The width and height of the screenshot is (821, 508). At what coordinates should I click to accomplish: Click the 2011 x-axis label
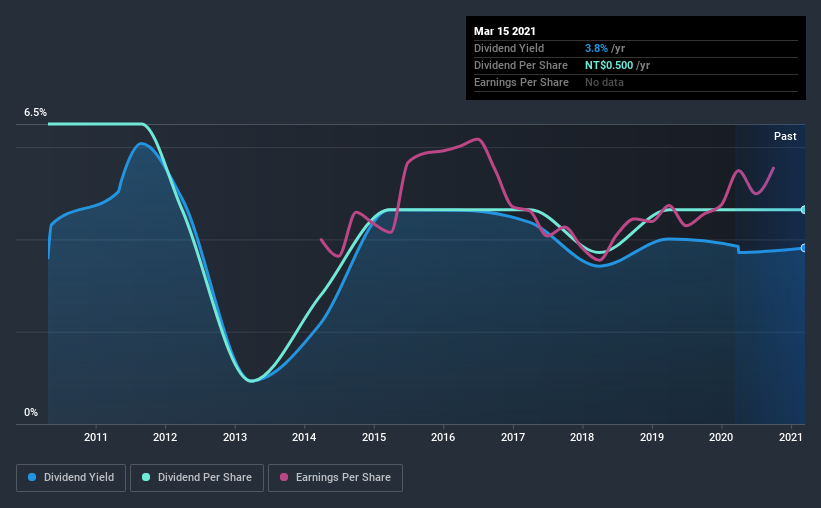click(x=95, y=437)
